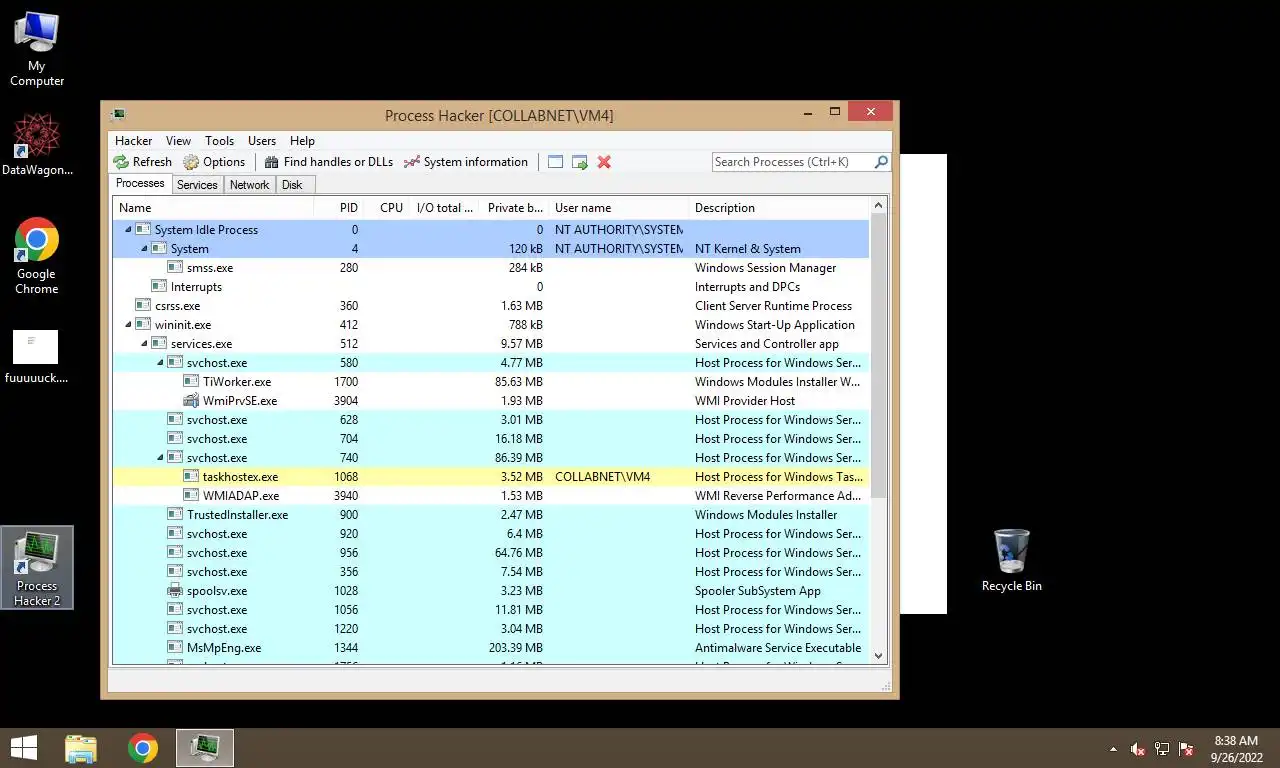Open the Recycle Bin
This screenshot has width=1280, height=768.
tap(1012, 560)
